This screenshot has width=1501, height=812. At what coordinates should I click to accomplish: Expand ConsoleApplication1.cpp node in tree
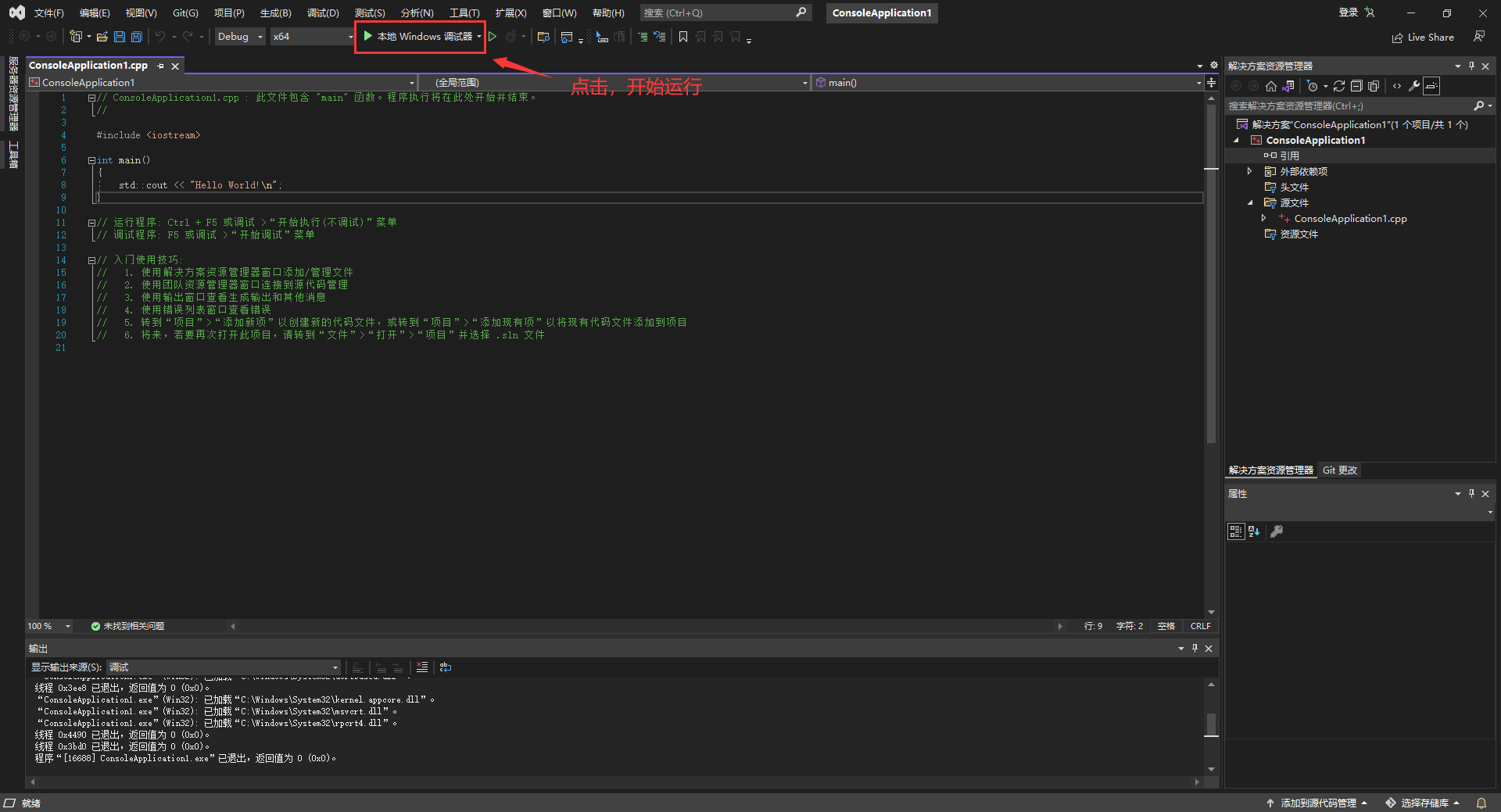[1263, 218]
